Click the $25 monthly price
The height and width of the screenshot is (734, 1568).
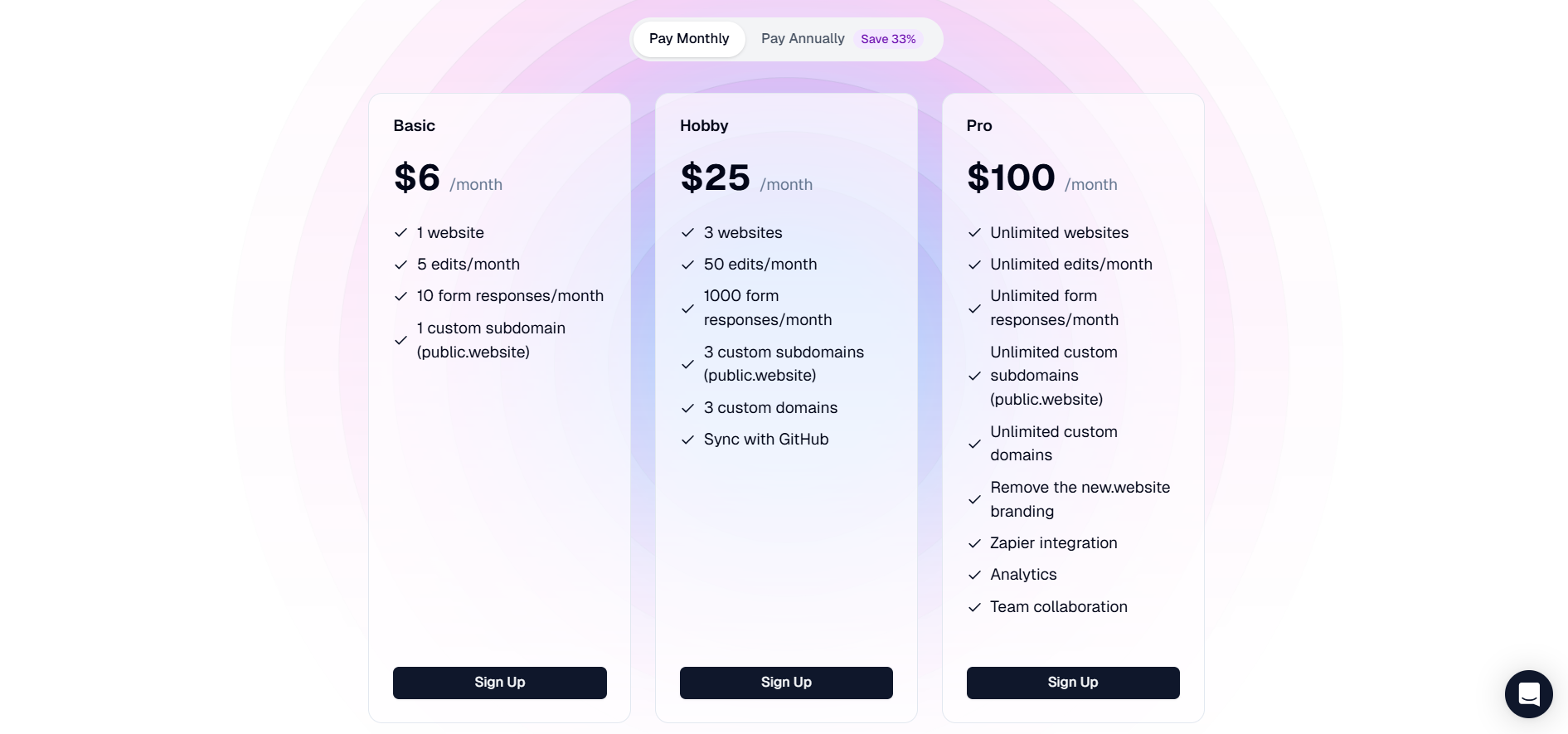pos(715,177)
